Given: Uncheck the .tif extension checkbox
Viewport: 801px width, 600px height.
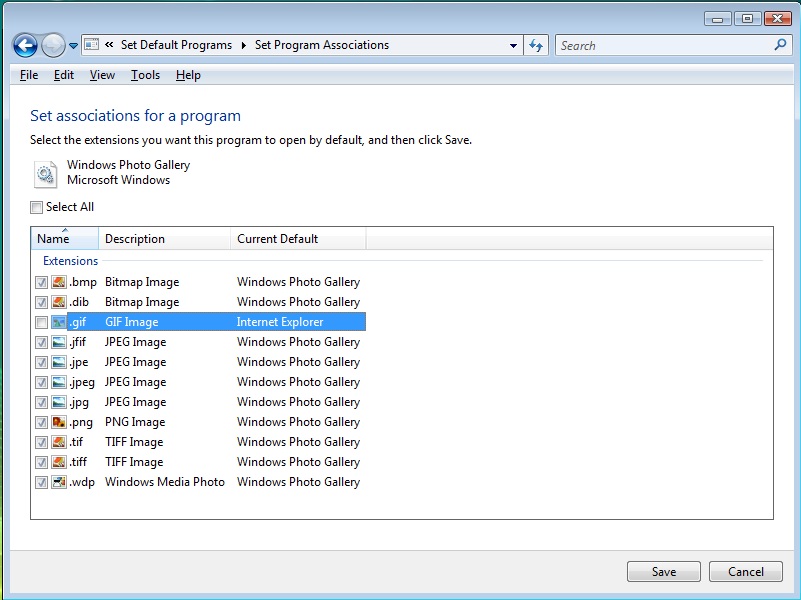Looking at the screenshot, I should coord(41,442).
